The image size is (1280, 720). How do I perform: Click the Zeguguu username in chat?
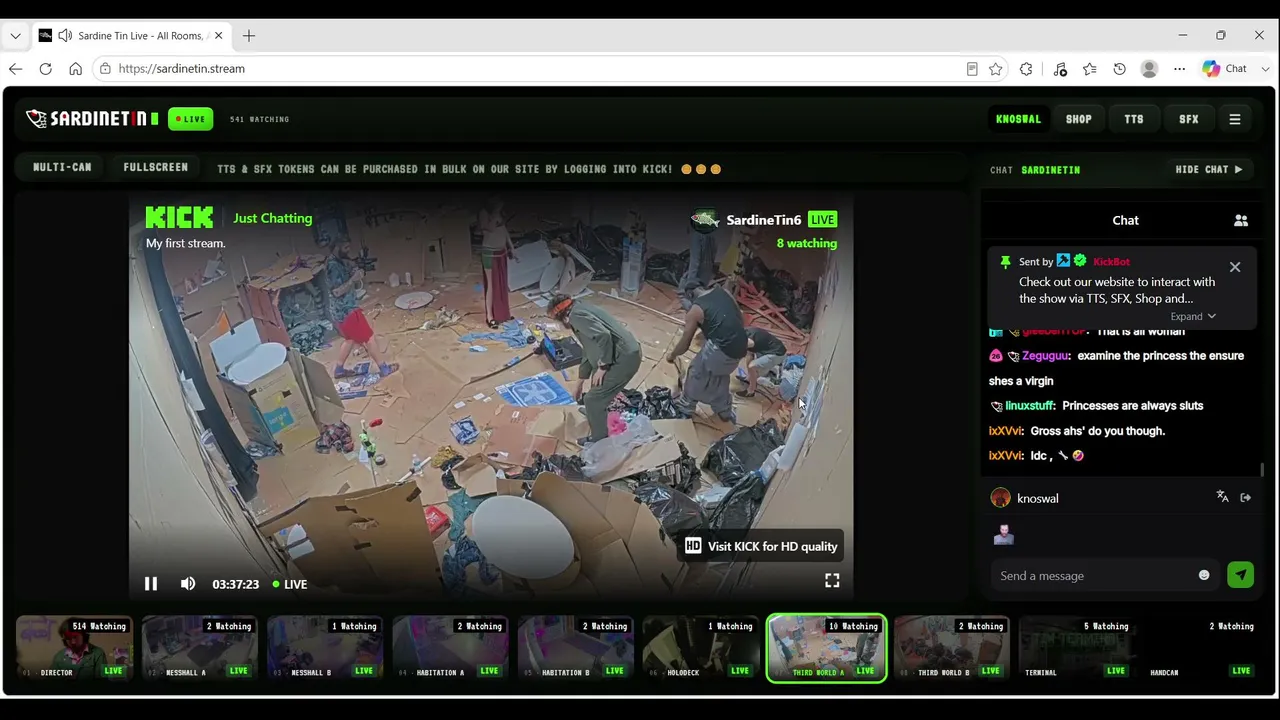(1046, 356)
